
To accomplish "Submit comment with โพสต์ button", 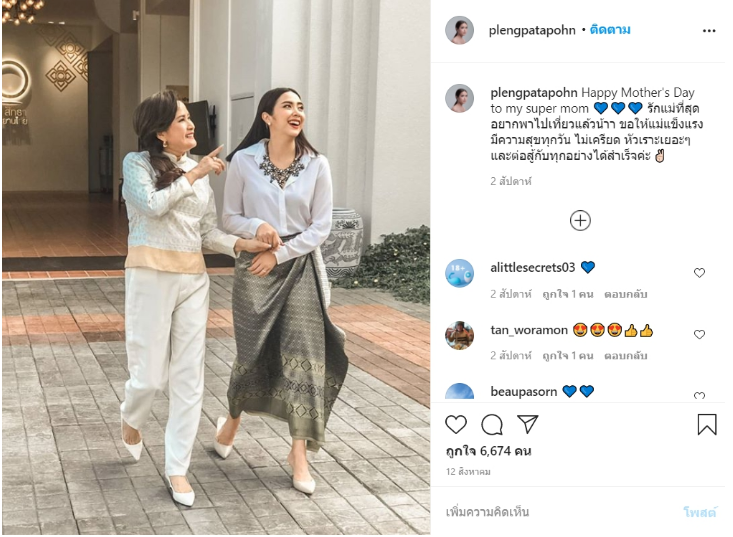I will click(x=699, y=512).
